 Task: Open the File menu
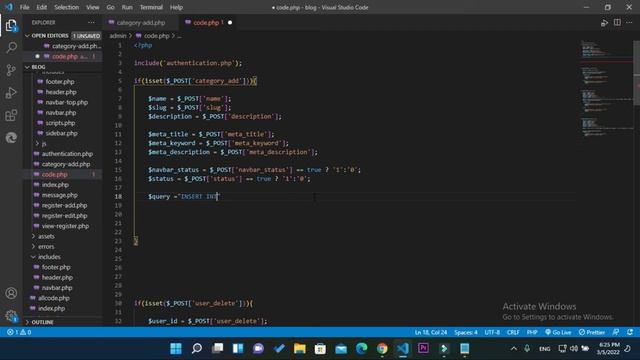[x=24, y=7]
